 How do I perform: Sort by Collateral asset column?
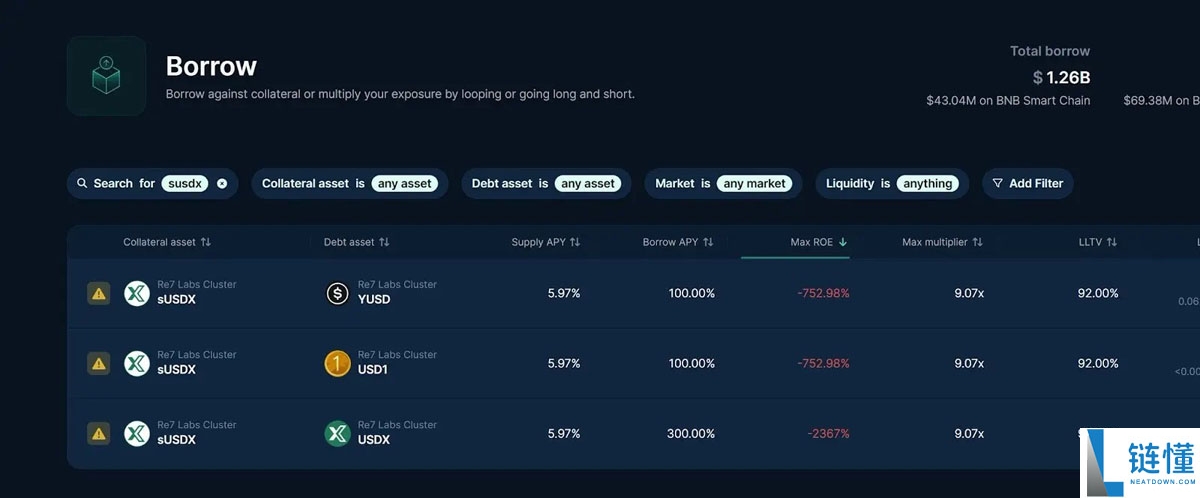[167, 242]
